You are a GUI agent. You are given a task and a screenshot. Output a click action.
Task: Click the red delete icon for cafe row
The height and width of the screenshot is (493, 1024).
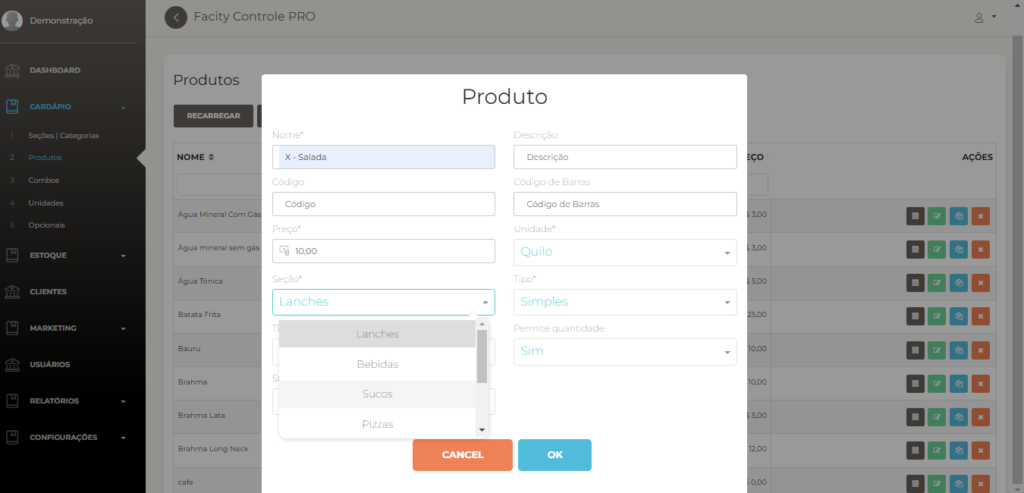[x=980, y=483]
